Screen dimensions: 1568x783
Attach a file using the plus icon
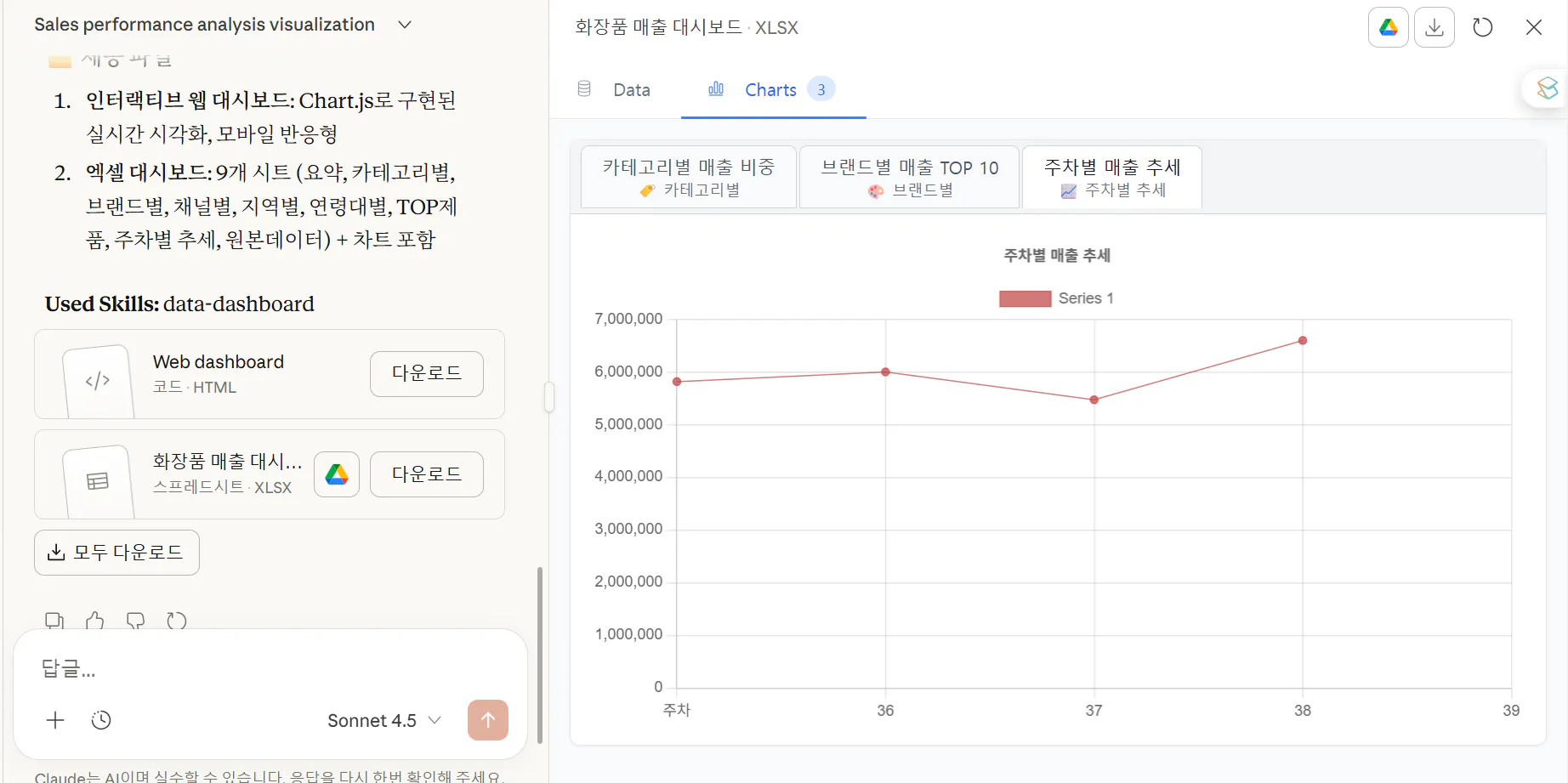55,720
